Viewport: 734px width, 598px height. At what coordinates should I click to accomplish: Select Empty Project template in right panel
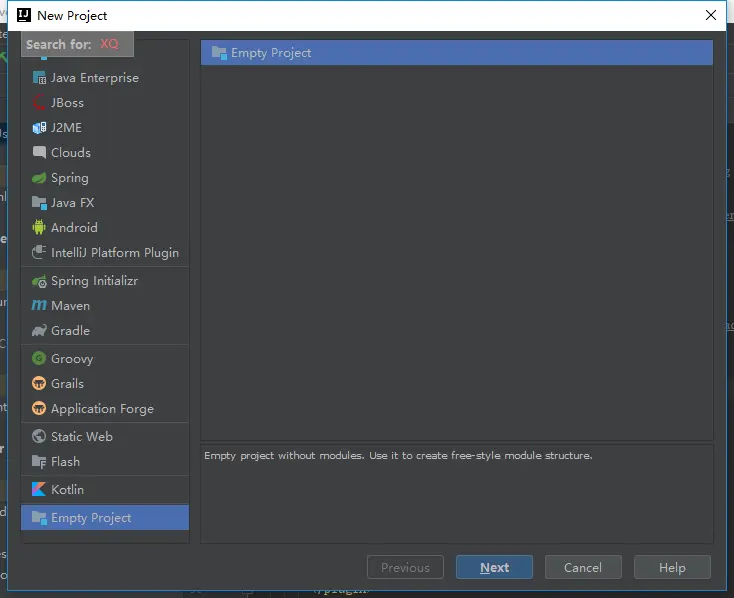pyautogui.click(x=457, y=53)
